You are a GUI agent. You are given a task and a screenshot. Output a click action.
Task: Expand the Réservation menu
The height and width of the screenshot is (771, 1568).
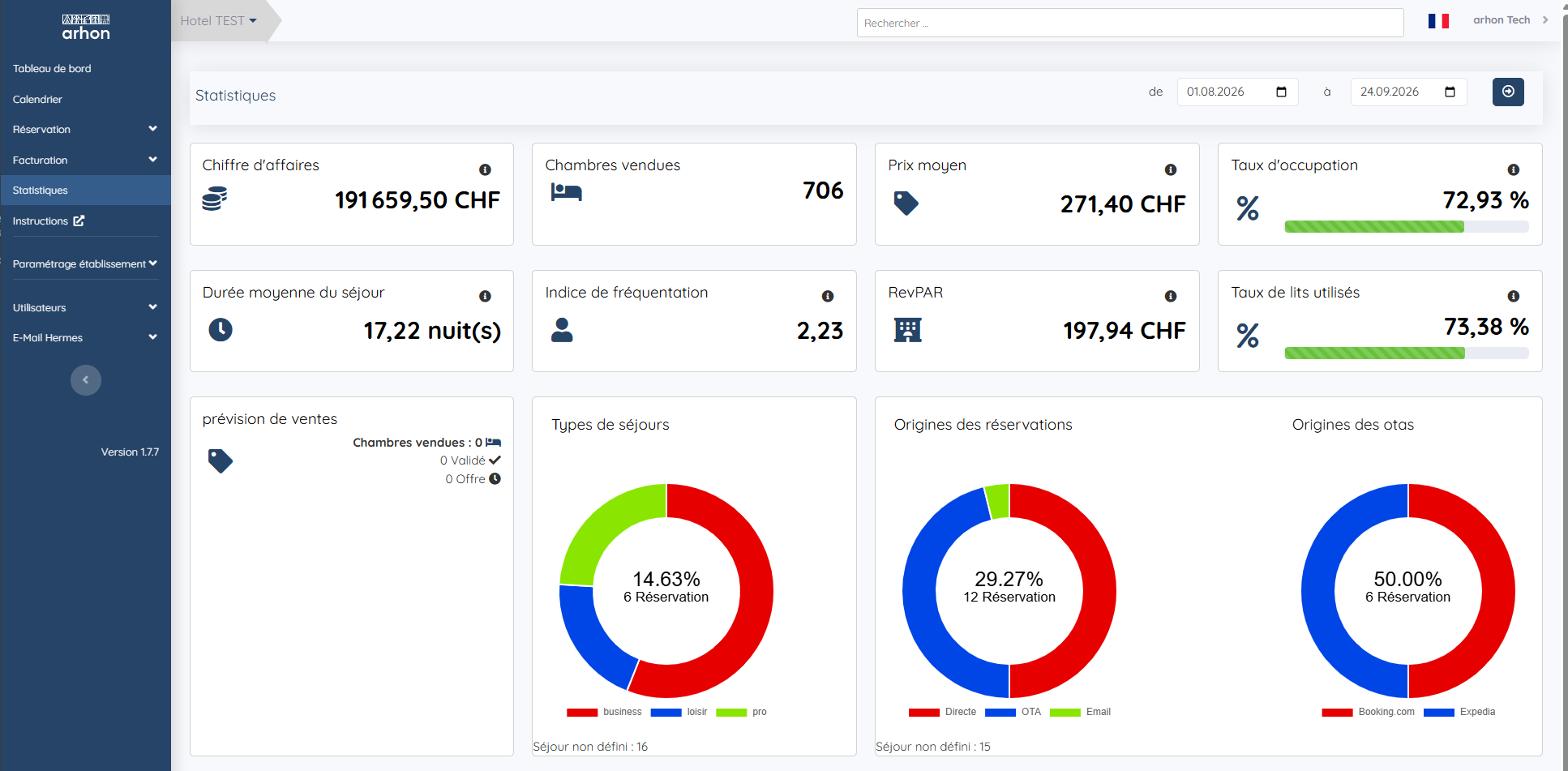click(85, 130)
